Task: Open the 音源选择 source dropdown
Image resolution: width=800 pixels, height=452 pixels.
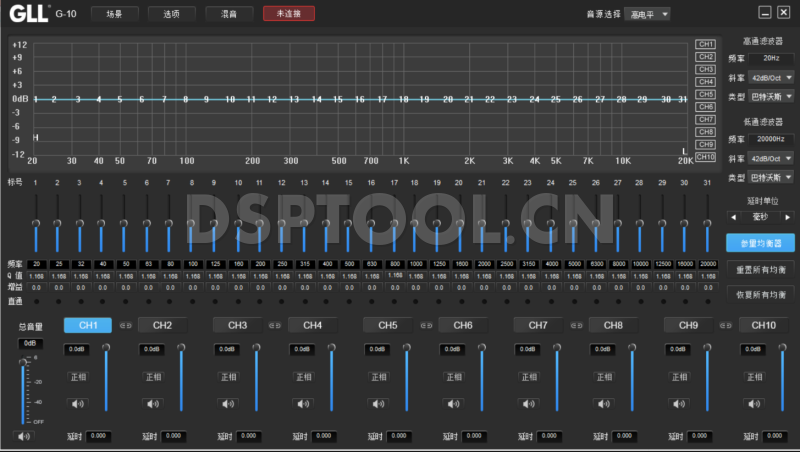Action: [652, 14]
